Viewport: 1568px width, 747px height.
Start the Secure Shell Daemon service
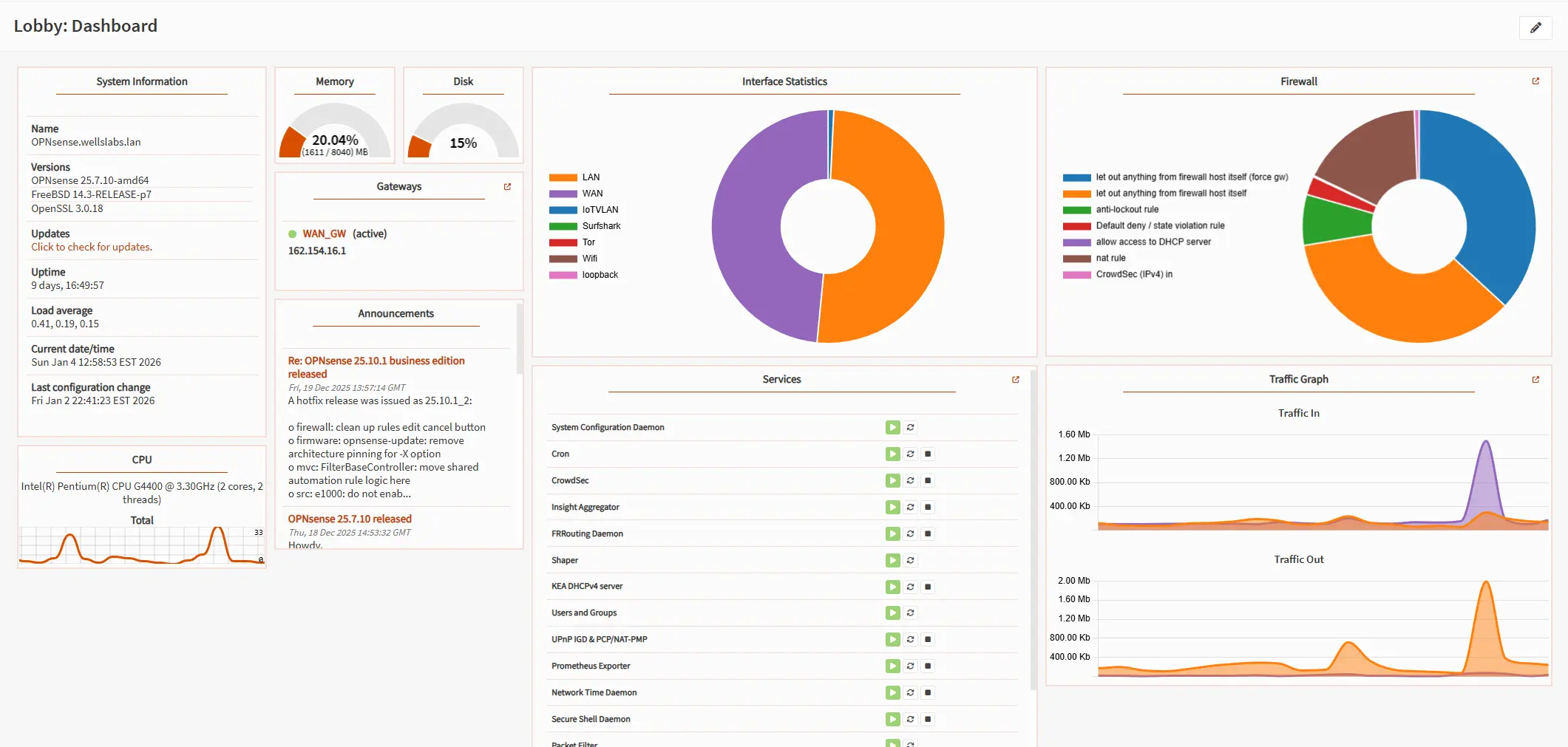coord(893,719)
